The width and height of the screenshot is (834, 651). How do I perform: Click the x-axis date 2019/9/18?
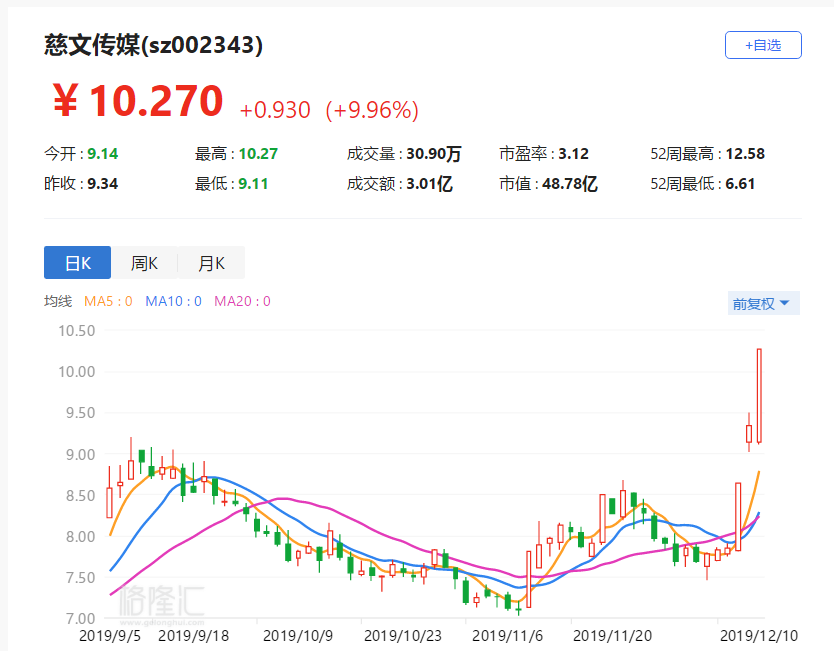tap(194, 636)
